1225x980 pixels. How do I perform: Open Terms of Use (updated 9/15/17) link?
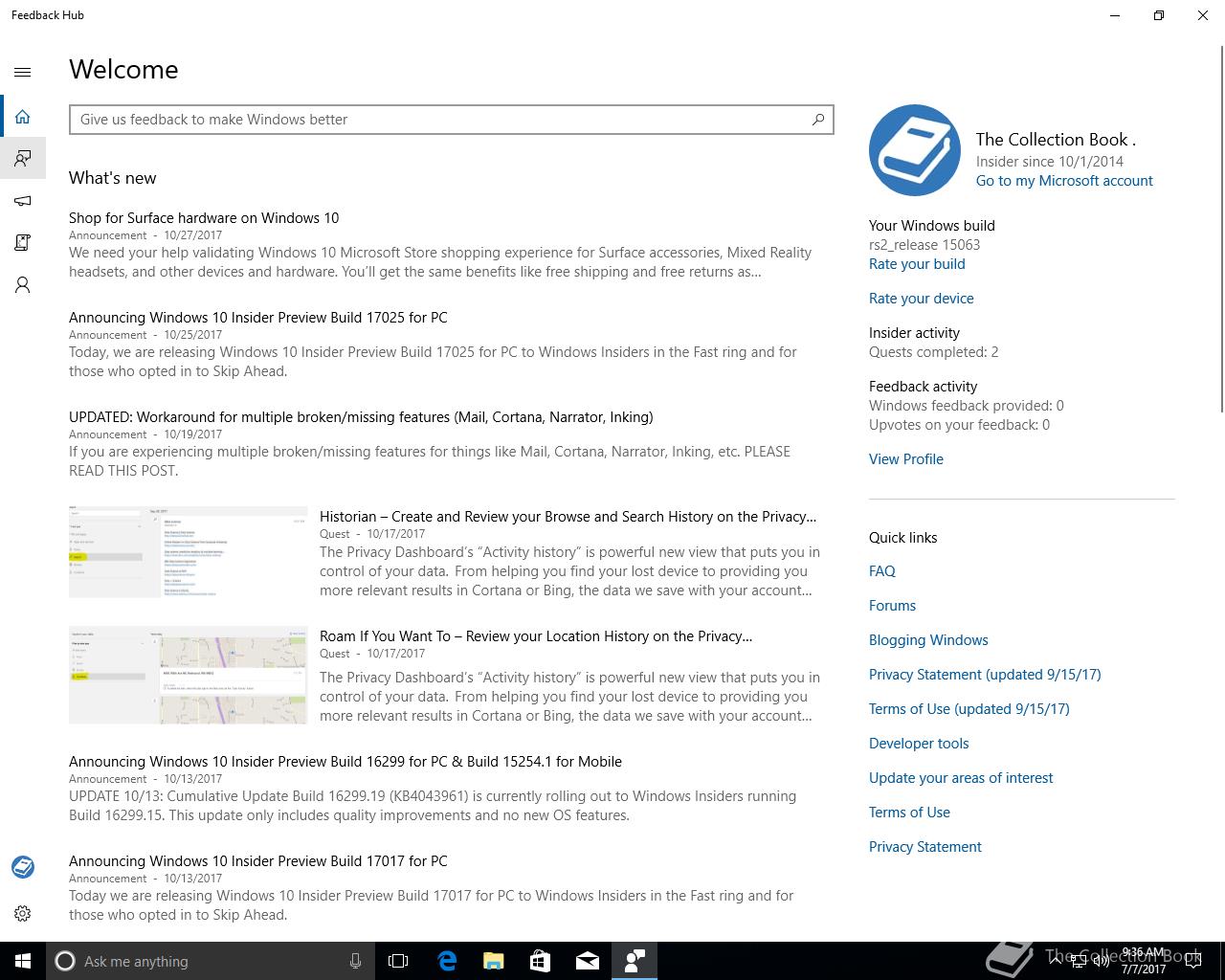(969, 709)
